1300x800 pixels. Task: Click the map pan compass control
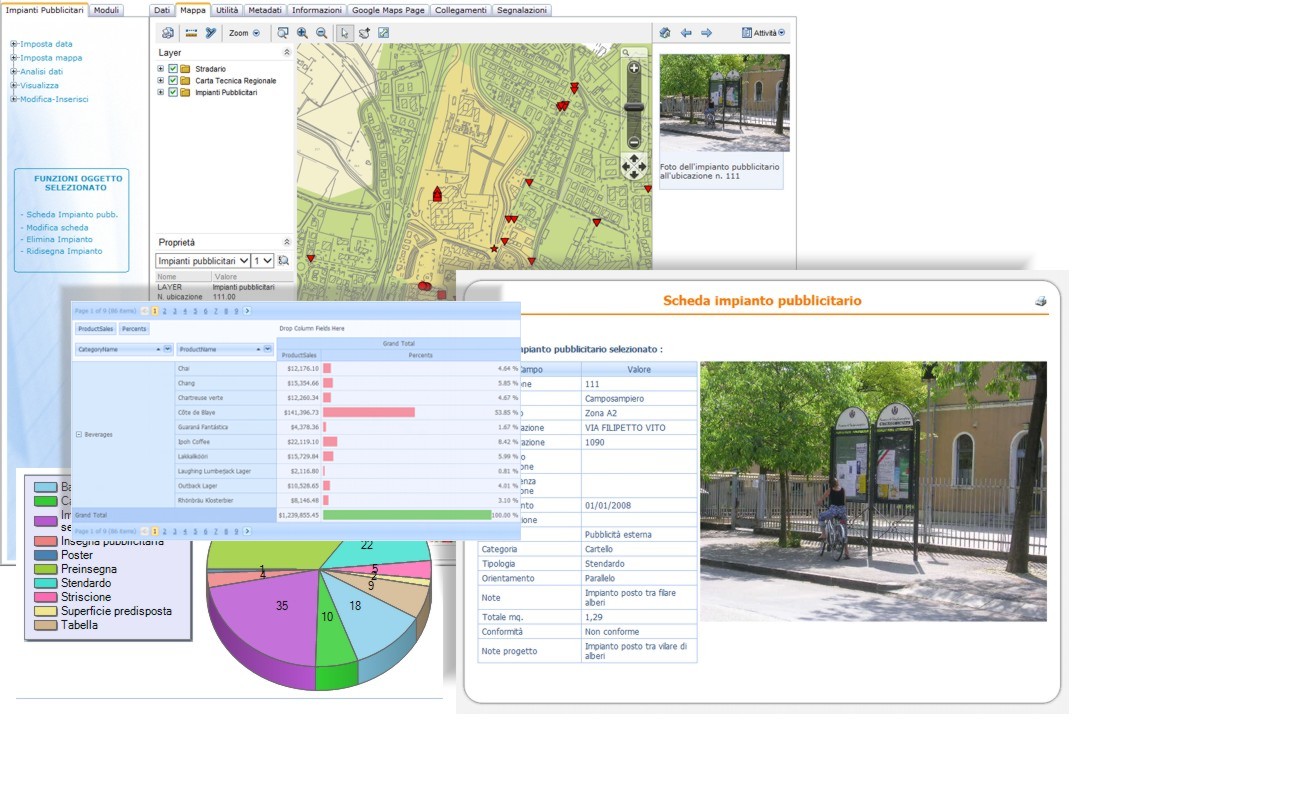[634, 167]
